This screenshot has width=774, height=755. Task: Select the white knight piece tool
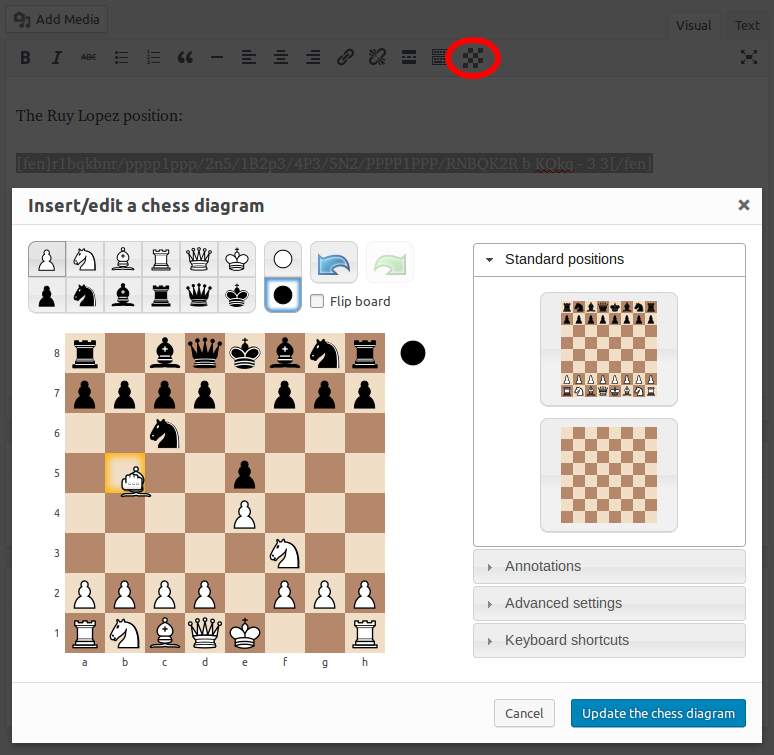[x=85, y=259]
